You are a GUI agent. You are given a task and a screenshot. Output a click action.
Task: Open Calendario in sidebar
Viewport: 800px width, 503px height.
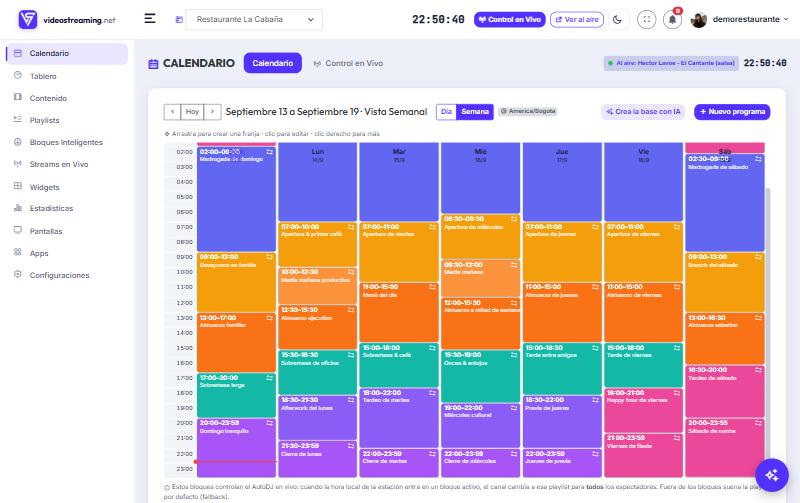67,54
